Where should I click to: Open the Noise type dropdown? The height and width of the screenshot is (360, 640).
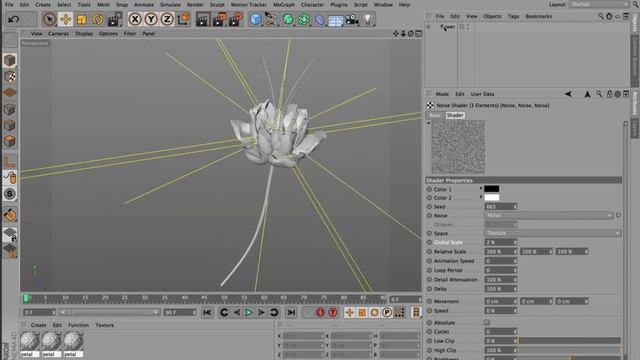[549, 216]
